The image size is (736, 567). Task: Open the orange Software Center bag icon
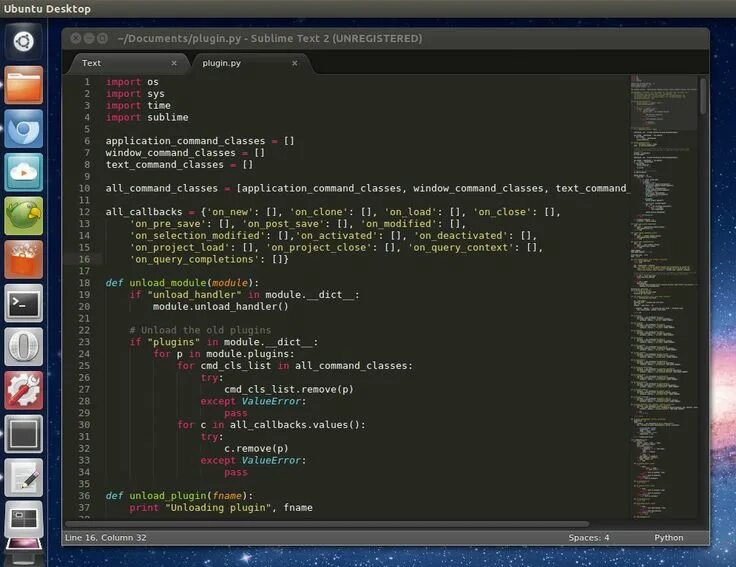(23, 260)
